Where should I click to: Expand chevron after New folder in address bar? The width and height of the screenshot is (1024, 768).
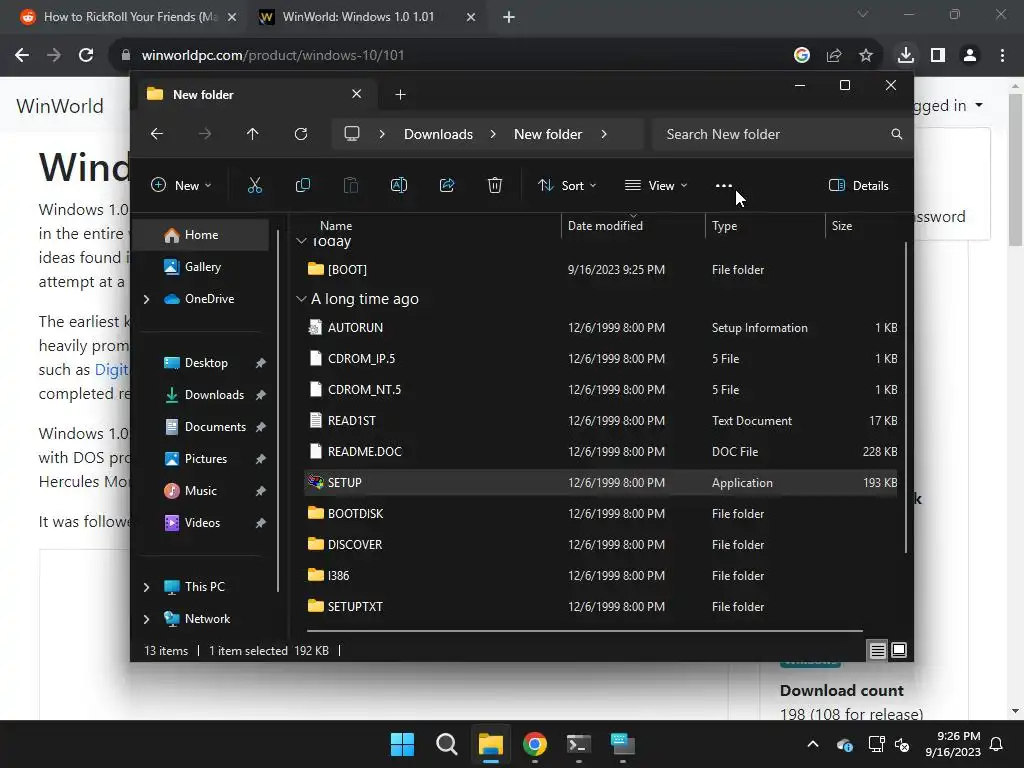click(x=604, y=134)
